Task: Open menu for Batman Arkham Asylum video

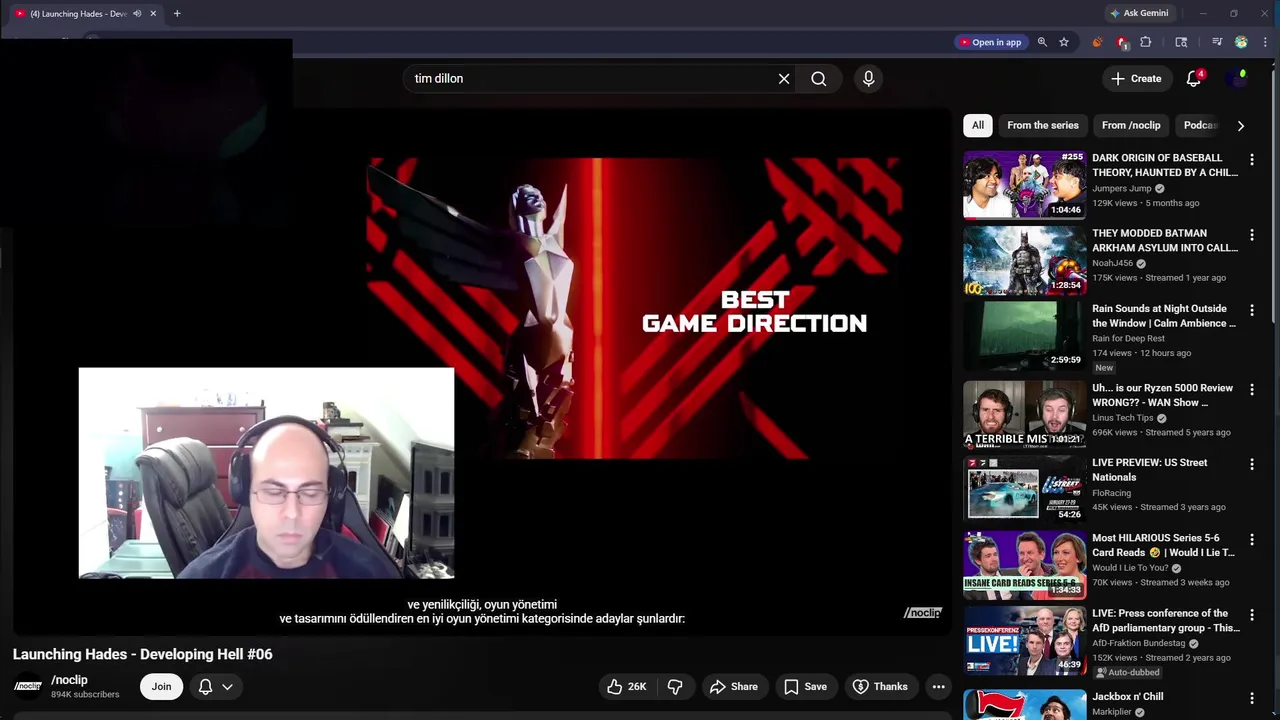Action: [1252, 235]
